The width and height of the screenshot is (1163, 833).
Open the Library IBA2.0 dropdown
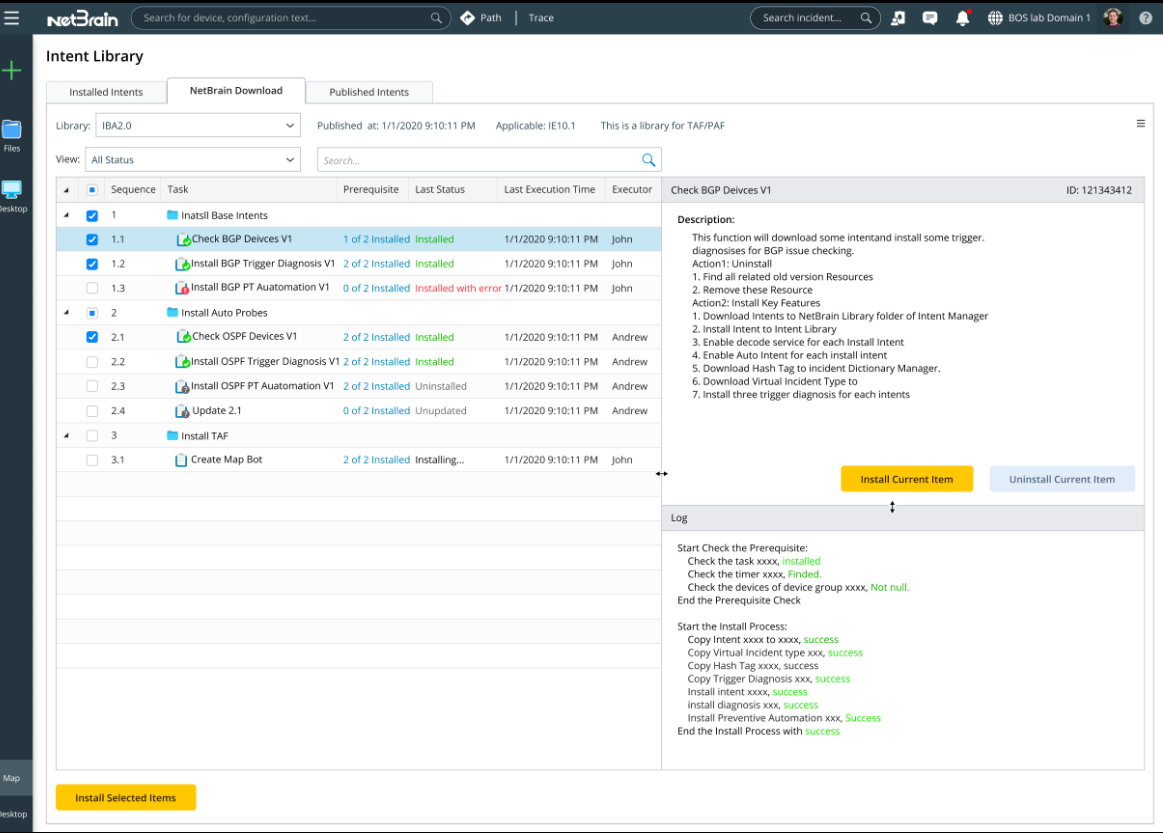[x=197, y=125]
